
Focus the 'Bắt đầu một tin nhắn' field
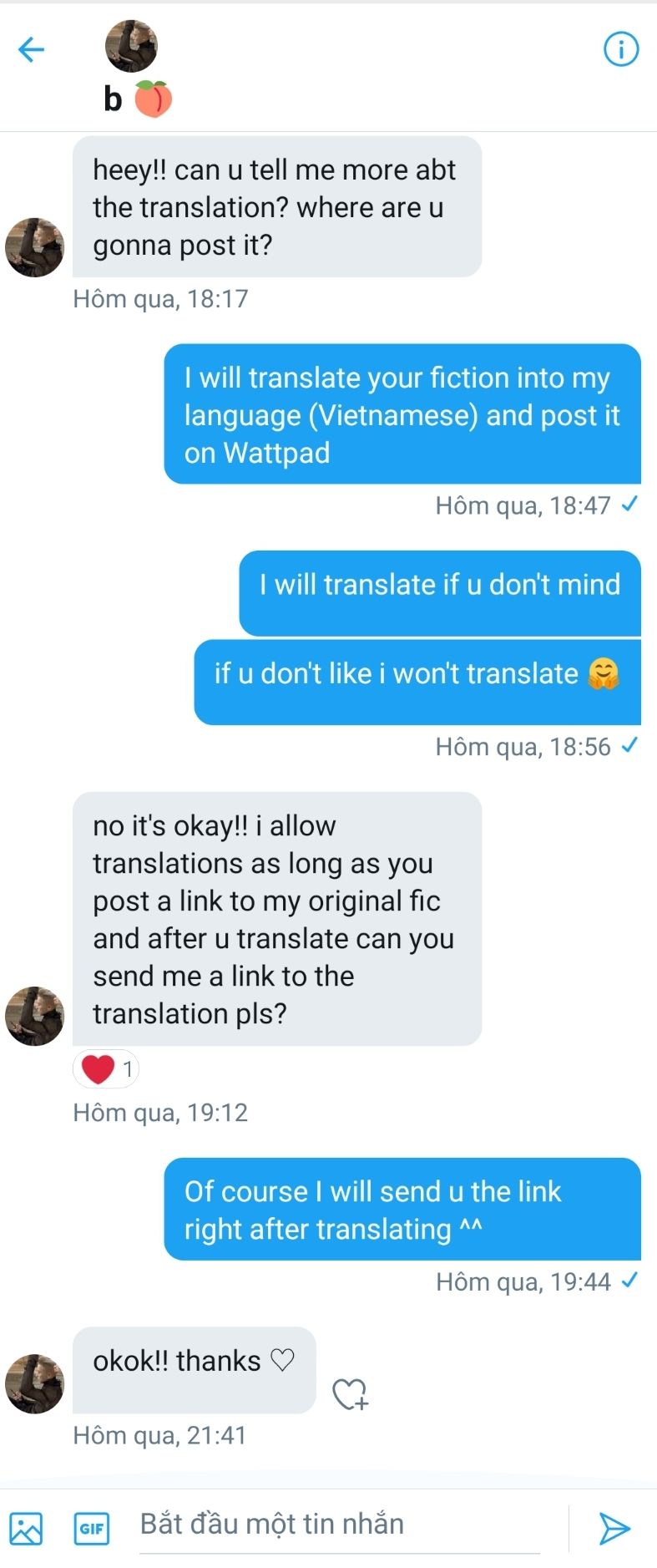(339, 1525)
